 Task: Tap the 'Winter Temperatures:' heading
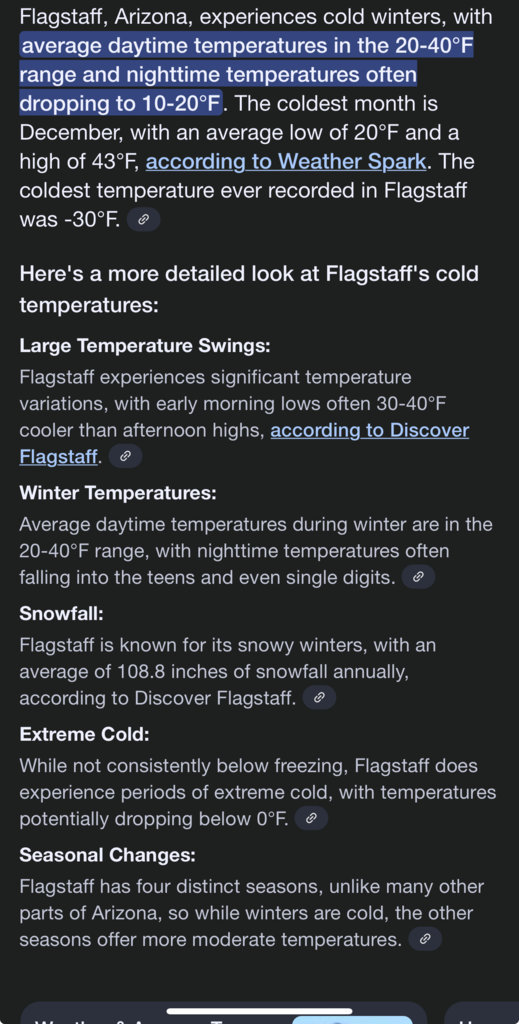tap(118, 493)
